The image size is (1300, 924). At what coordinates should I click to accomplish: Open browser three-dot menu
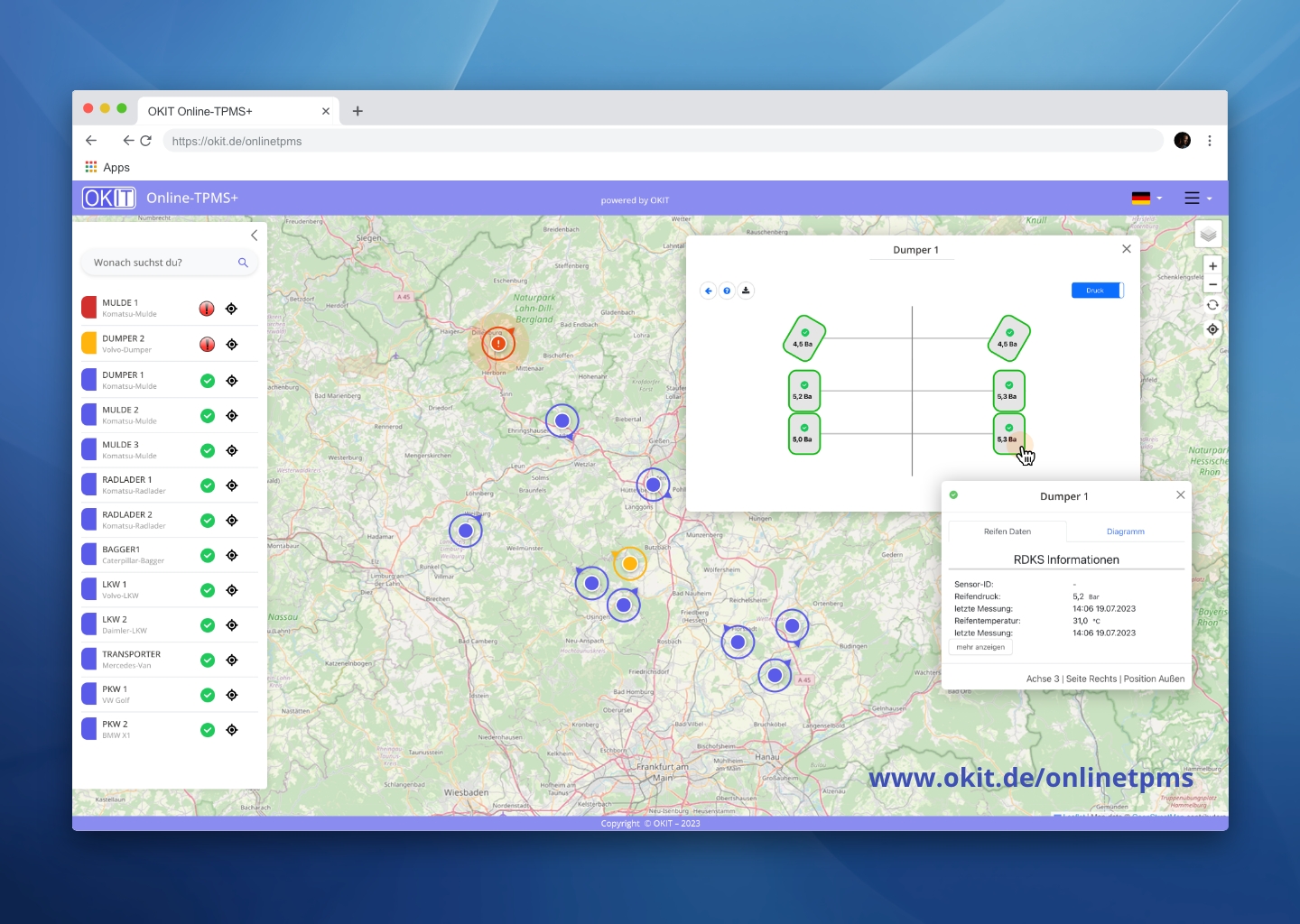click(1210, 141)
